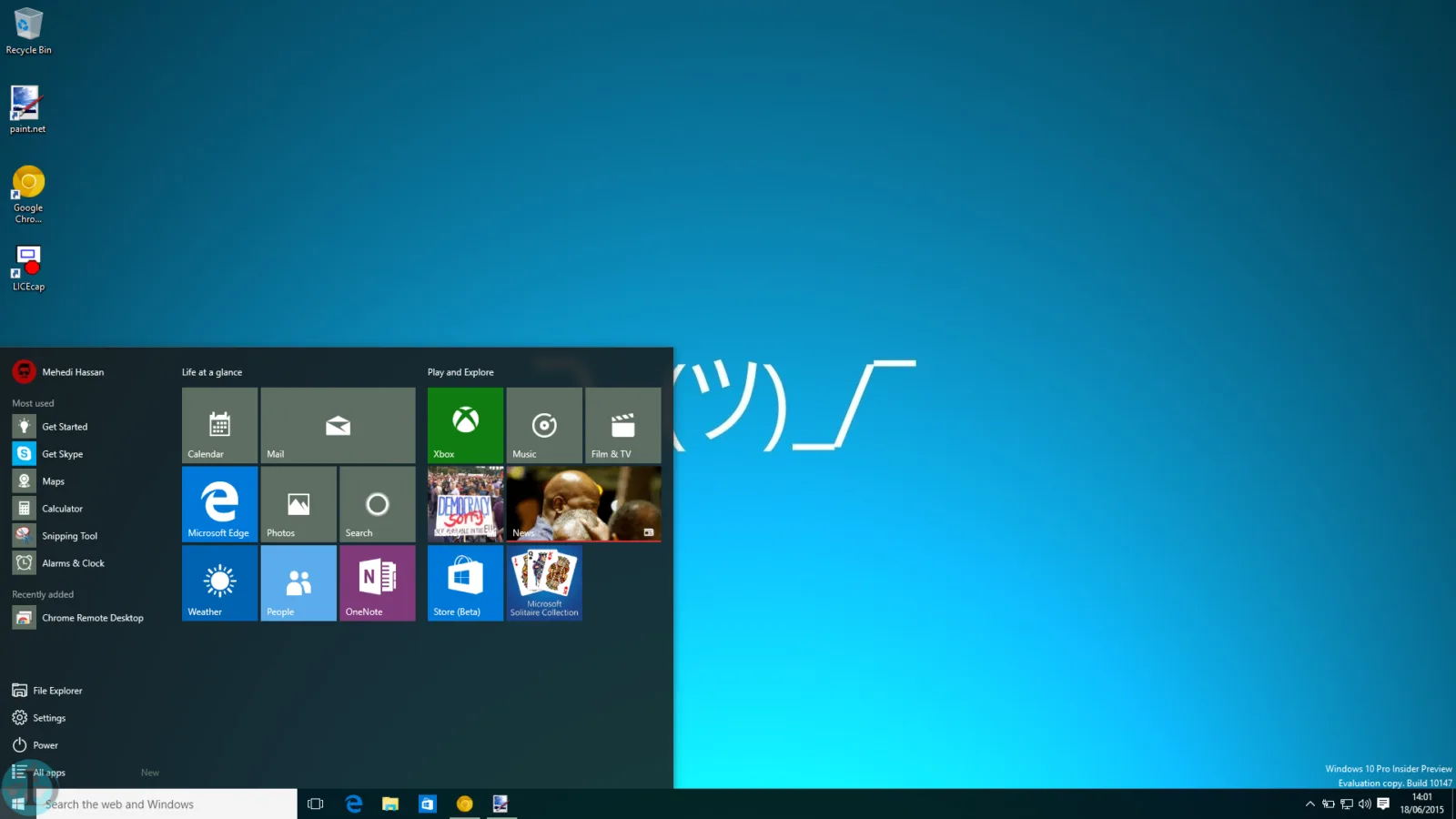1456x819 pixels.
Task: Launch the Xbox tile
Action: pos(465,425)
